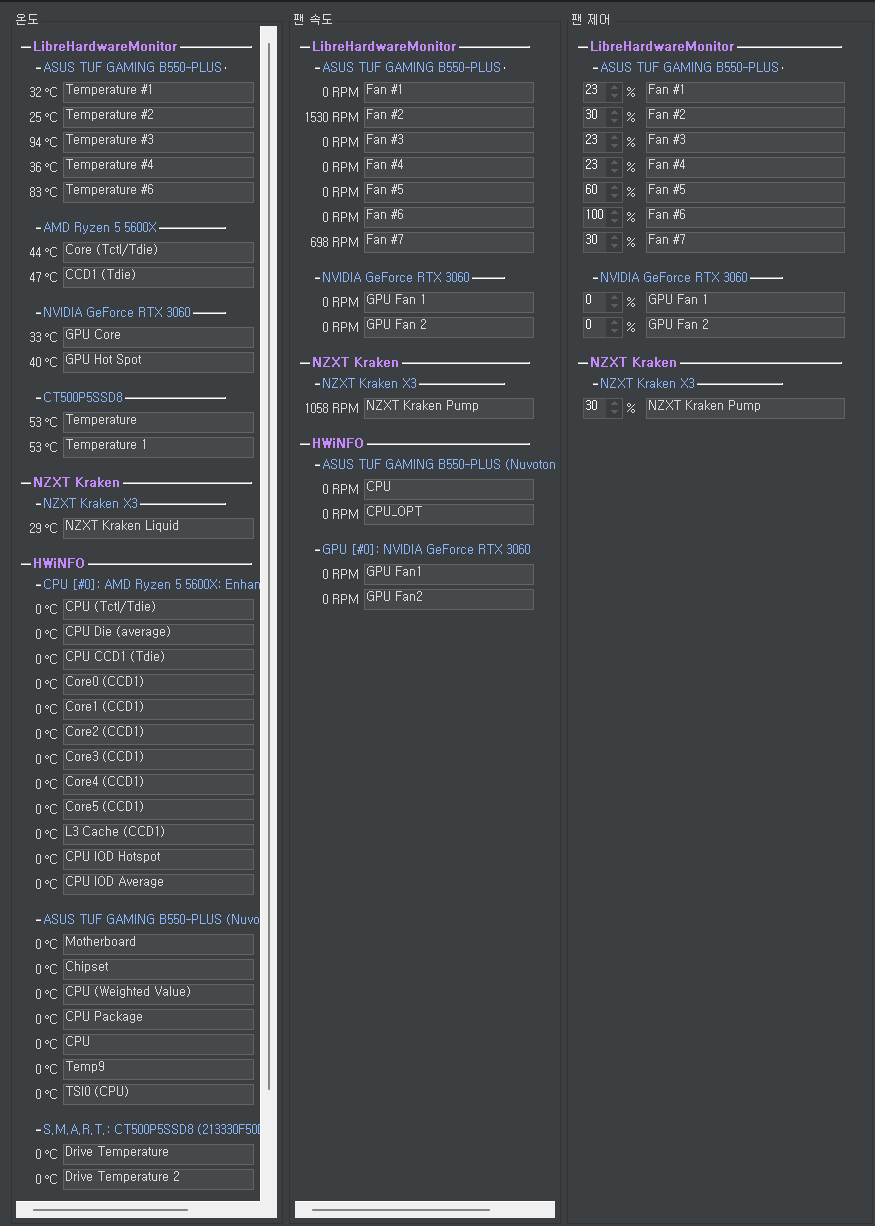Set the GPU Fan 1 control percentage stepper

[x=603, y=302]
